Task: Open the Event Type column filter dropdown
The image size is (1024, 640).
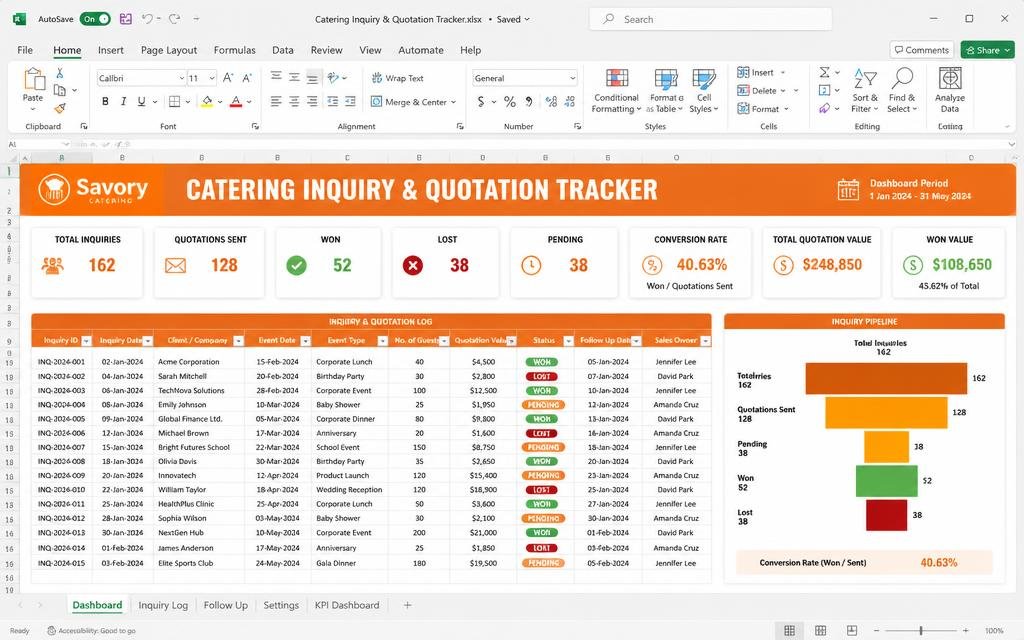Action: coord(383,341)
